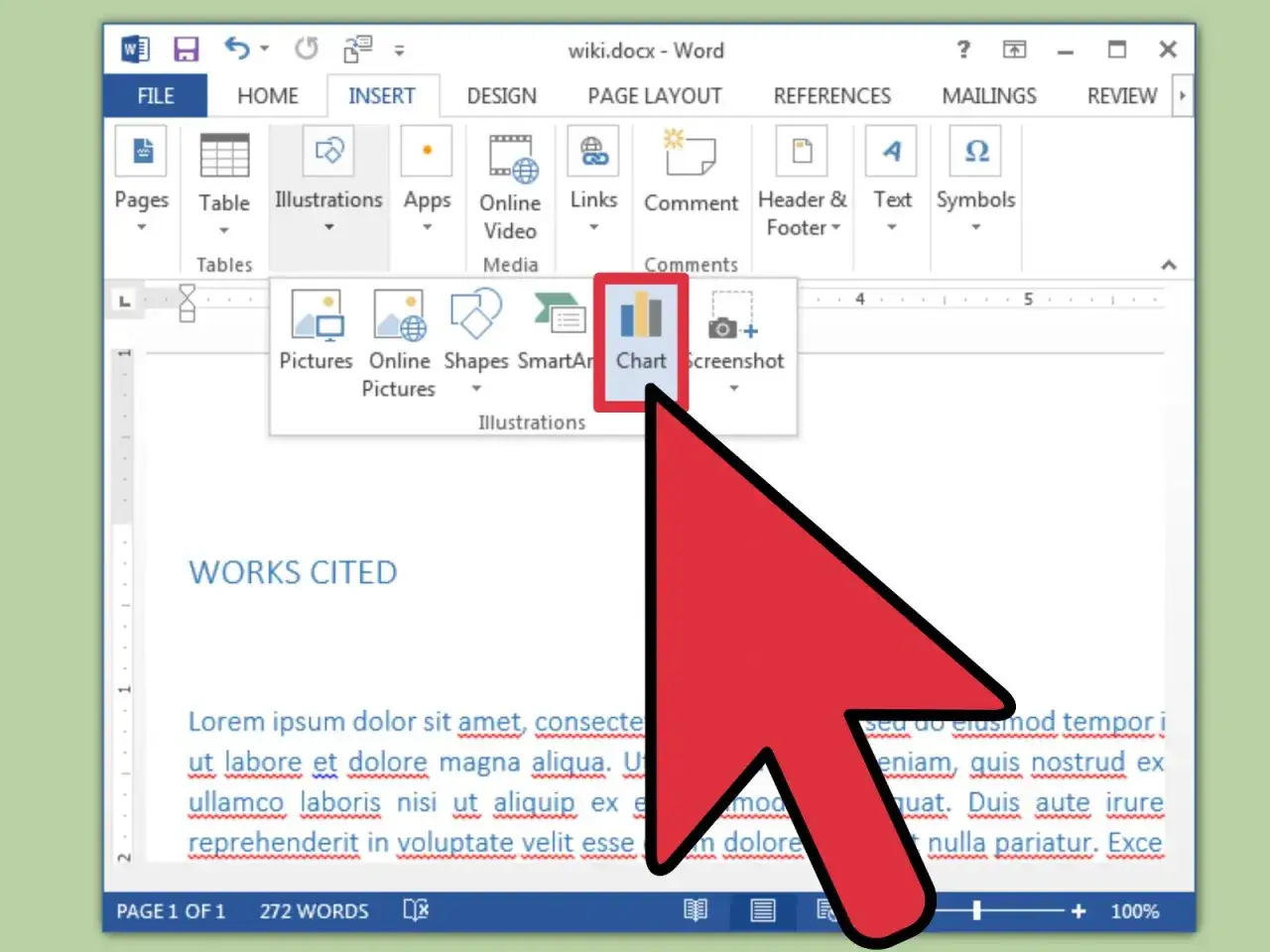The image size is (1270, 952).
Task: Insert Online Pictures
Action: coord(399,342)
